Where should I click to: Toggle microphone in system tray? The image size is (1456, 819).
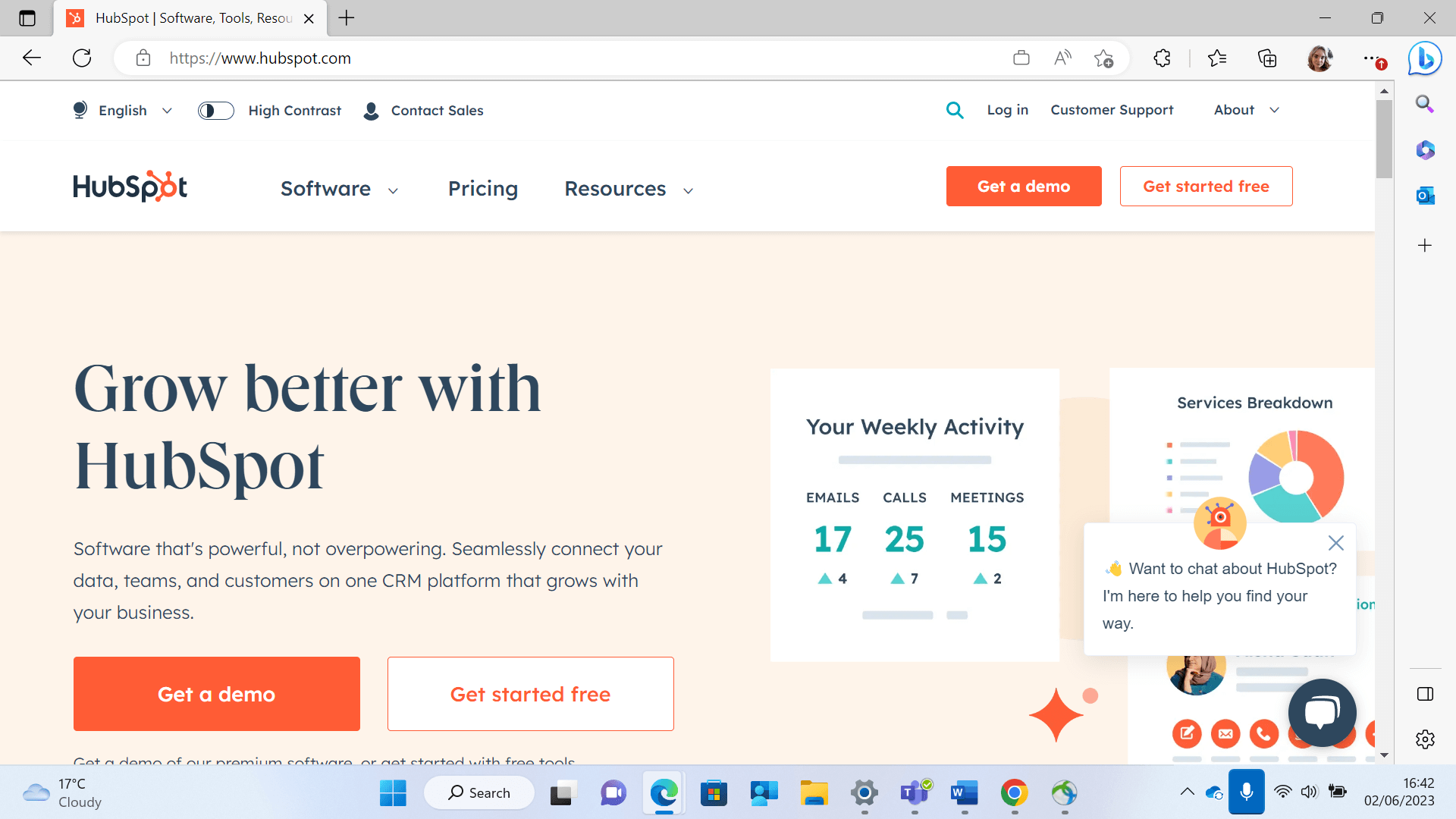point(1247,792)
